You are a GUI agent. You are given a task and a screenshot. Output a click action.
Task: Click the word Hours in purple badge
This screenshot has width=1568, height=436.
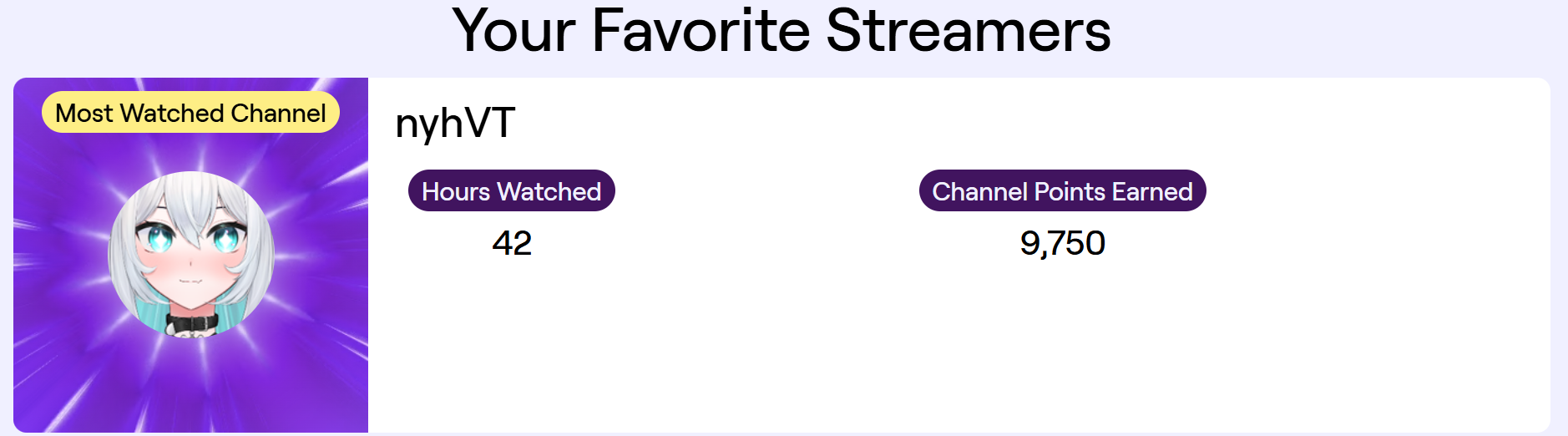click(456, 191)
